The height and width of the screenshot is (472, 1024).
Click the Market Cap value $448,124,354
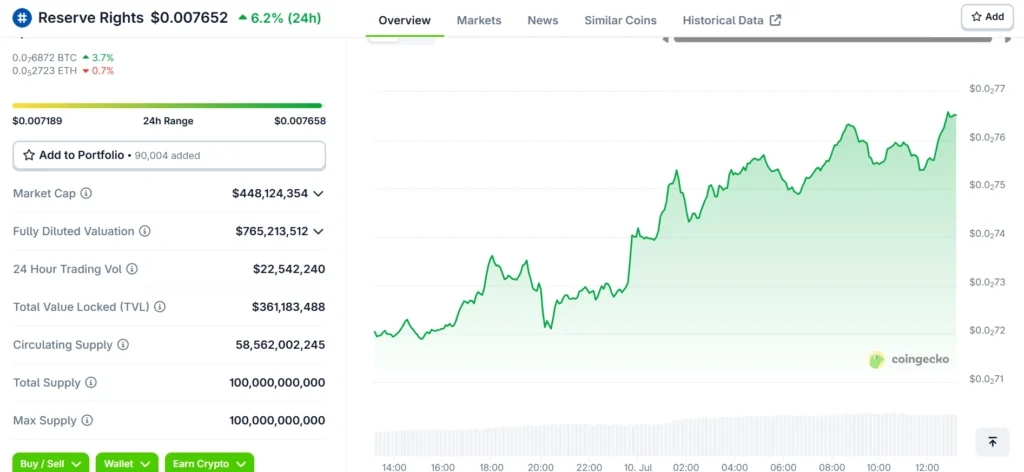pyautogui.click(x=270, y=193)
